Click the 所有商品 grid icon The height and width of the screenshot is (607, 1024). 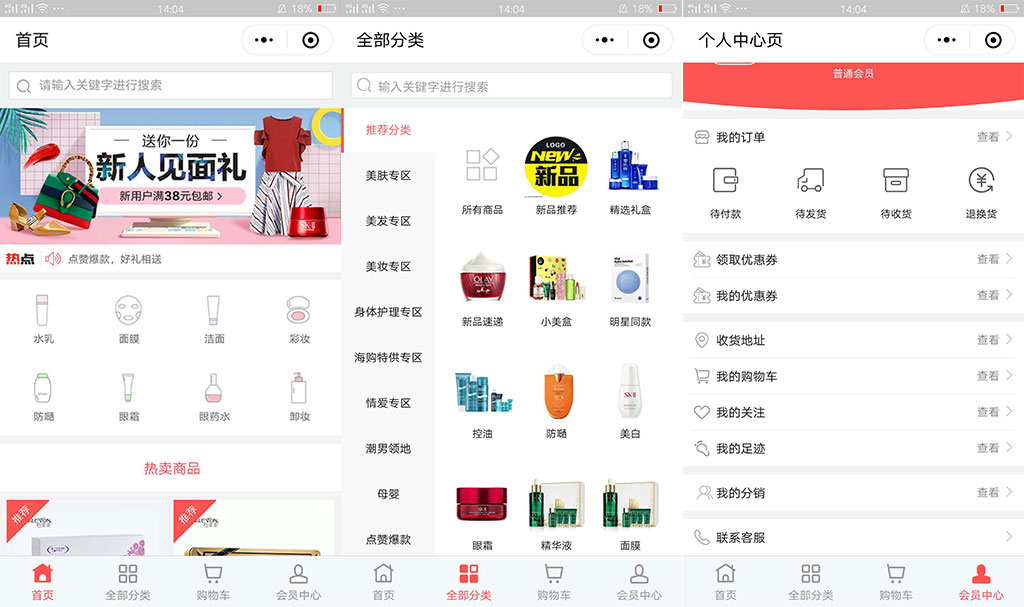(482, 166)
